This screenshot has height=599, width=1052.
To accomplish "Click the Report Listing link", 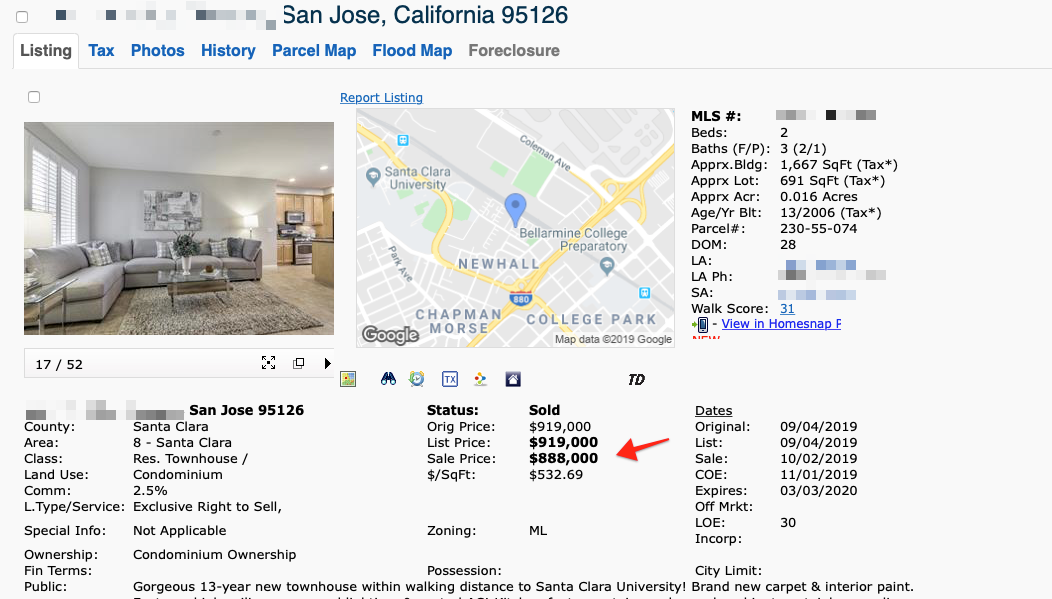I will coord(381,98).
